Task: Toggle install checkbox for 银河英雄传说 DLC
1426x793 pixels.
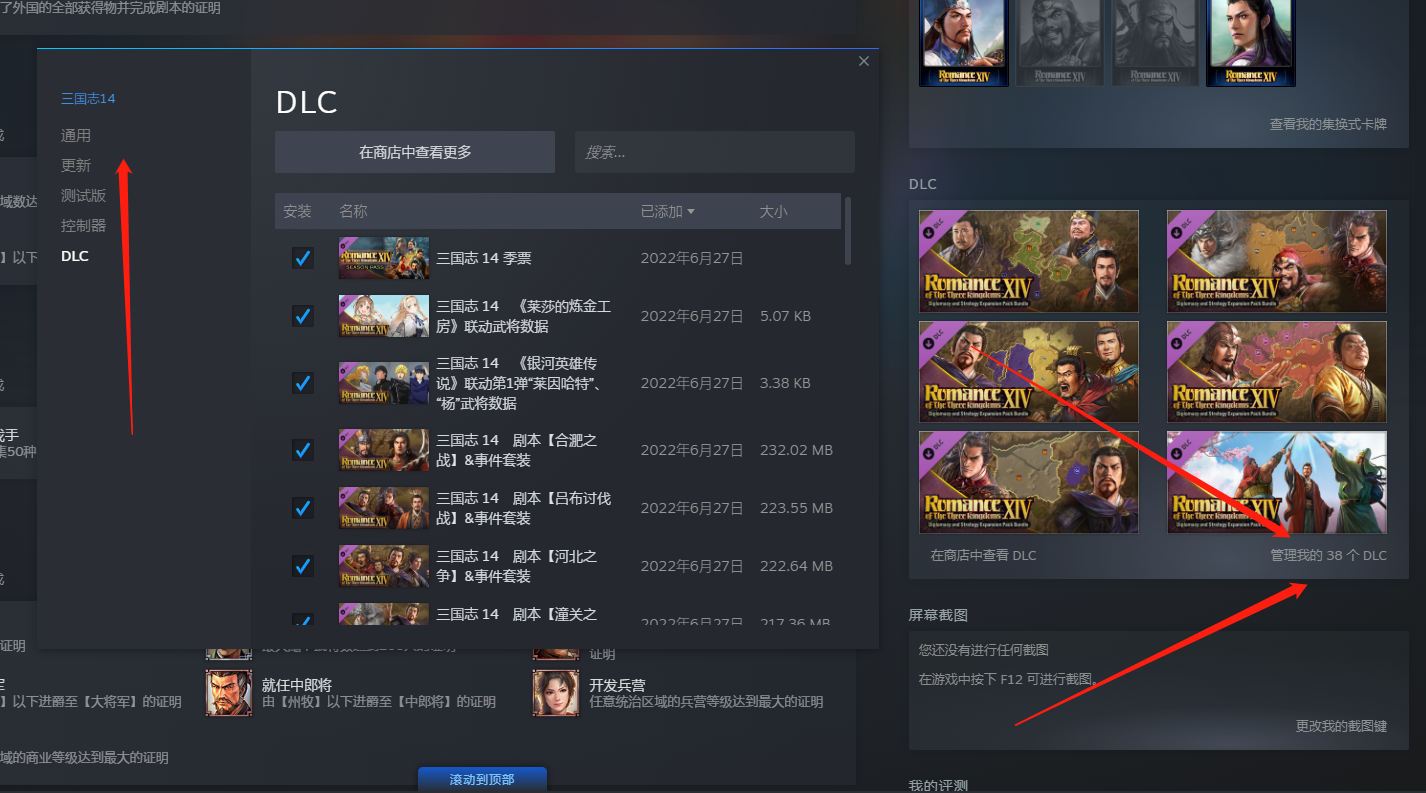Action: (x=302, y=383)
